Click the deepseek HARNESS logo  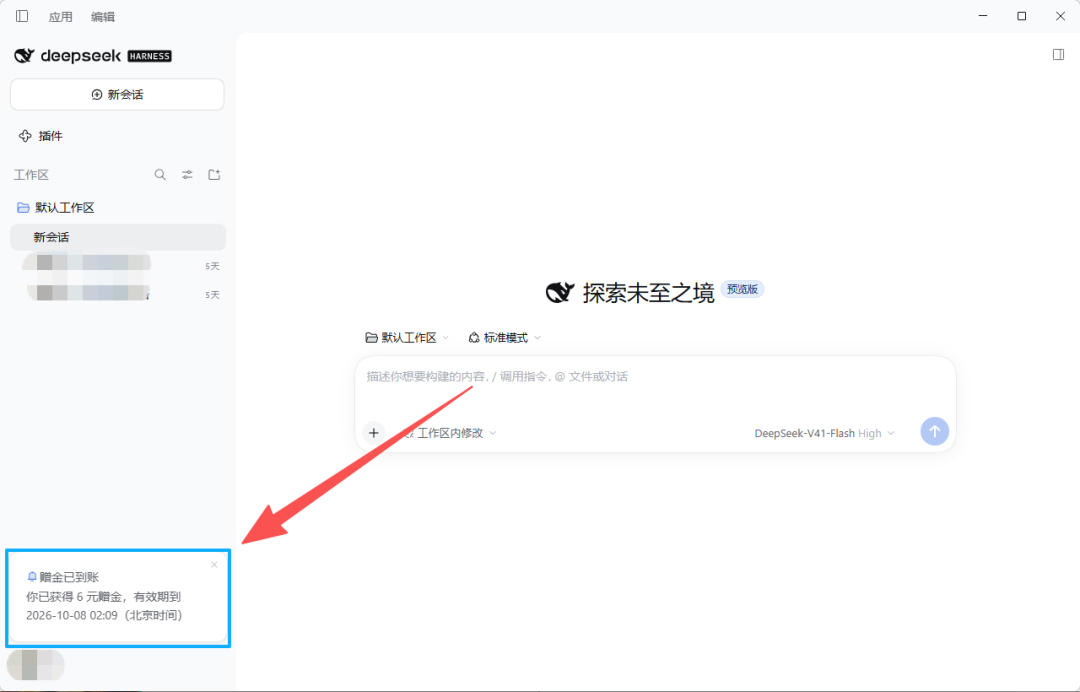click(93, 56)
